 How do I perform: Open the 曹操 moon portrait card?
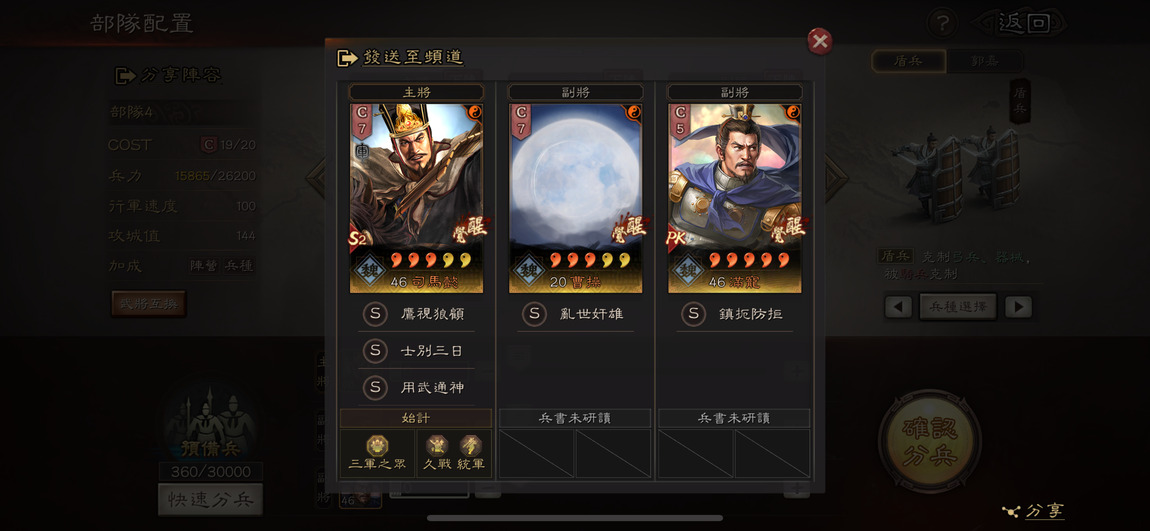(x=576, y=198)
